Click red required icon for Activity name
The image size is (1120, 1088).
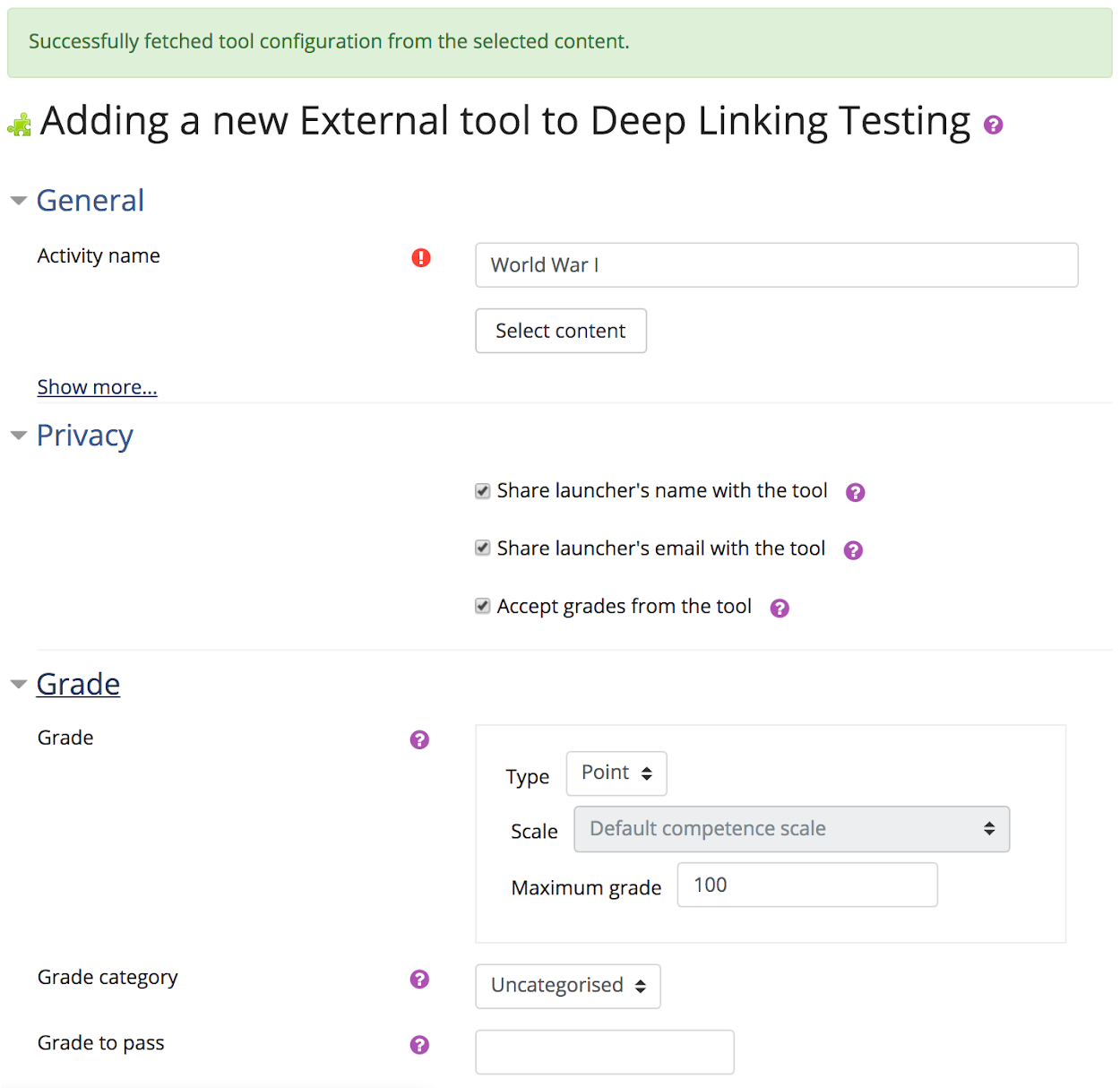click(421, 258)
